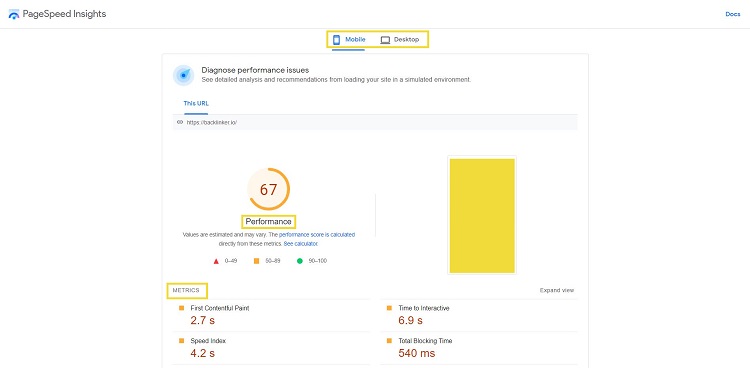Viewport: 750px width, 368px height.
Task: Click the Time to Interactive label
Action: point(424,308)
